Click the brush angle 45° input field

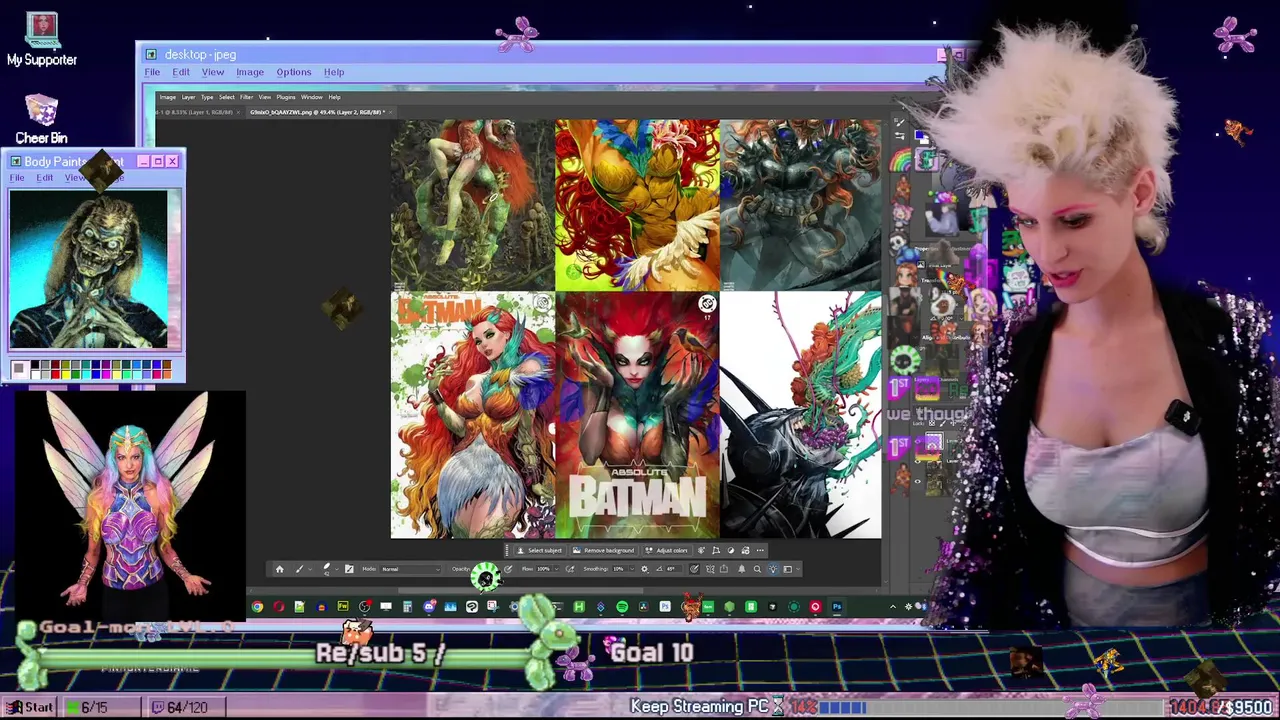tap(673, 569)
